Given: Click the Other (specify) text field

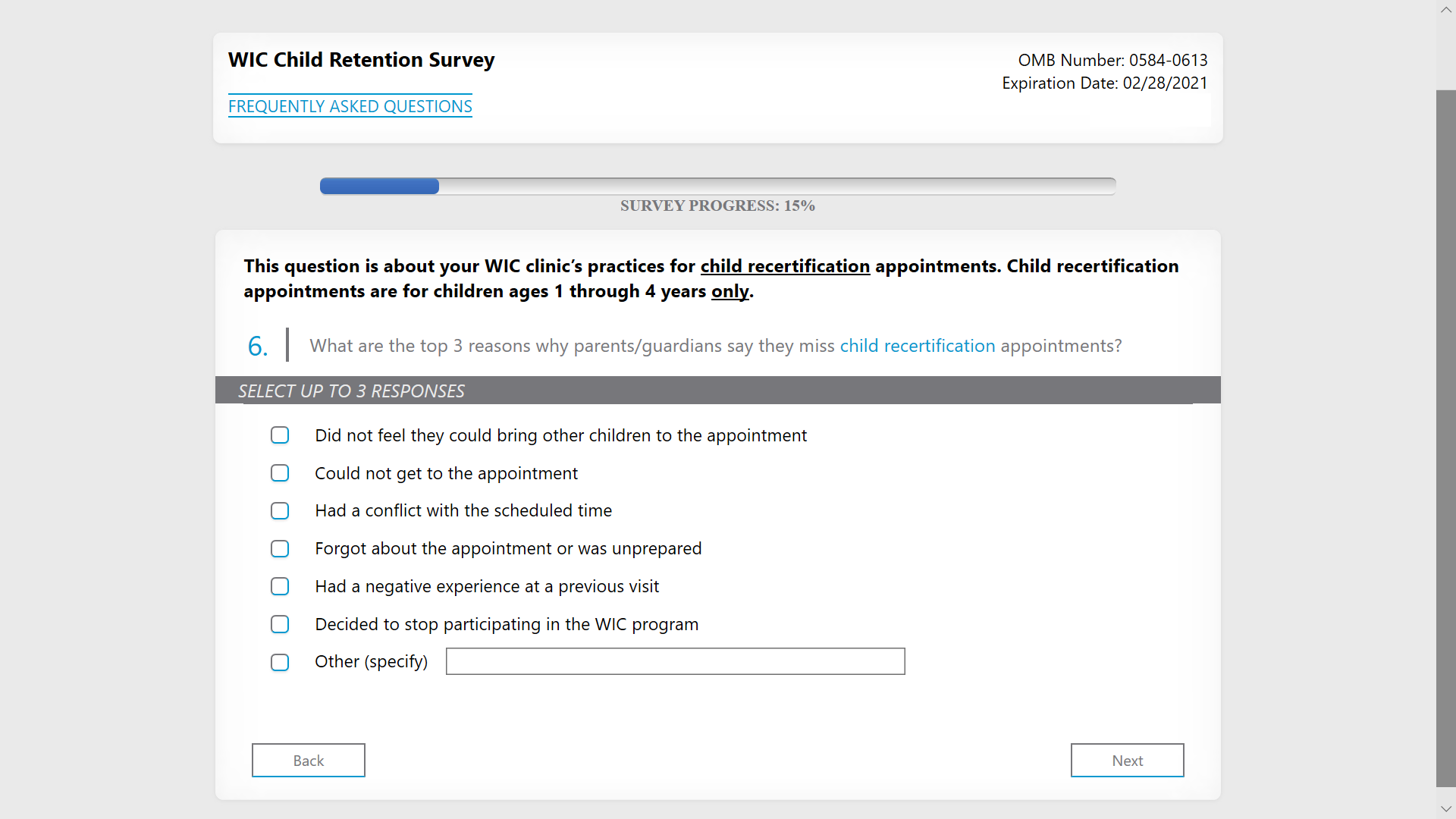Looking at the screenshot, I should coord(675,661).
